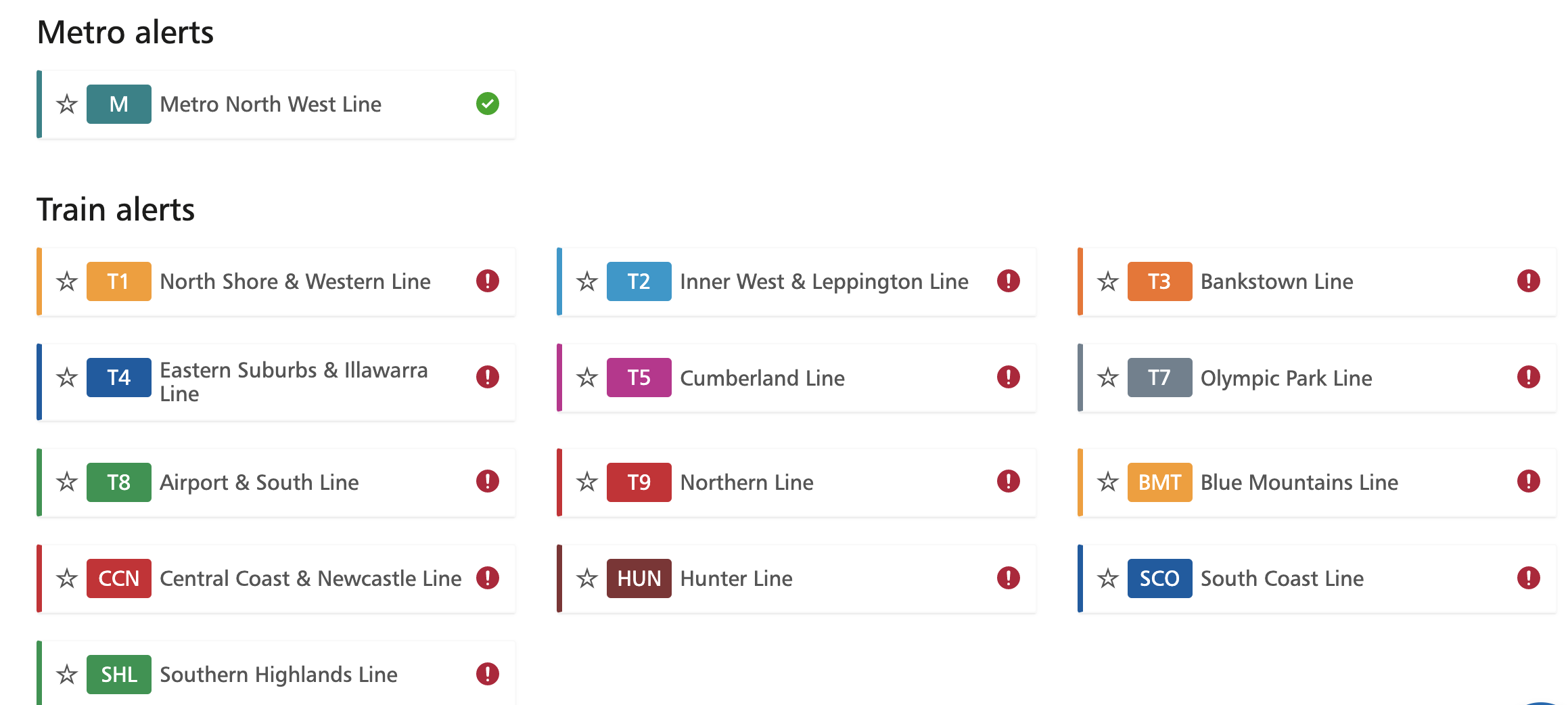Open the alert icon on Bankstown Line
Image resolution: width=1568 pixels, height=705 pixels.
(1529, 281)
